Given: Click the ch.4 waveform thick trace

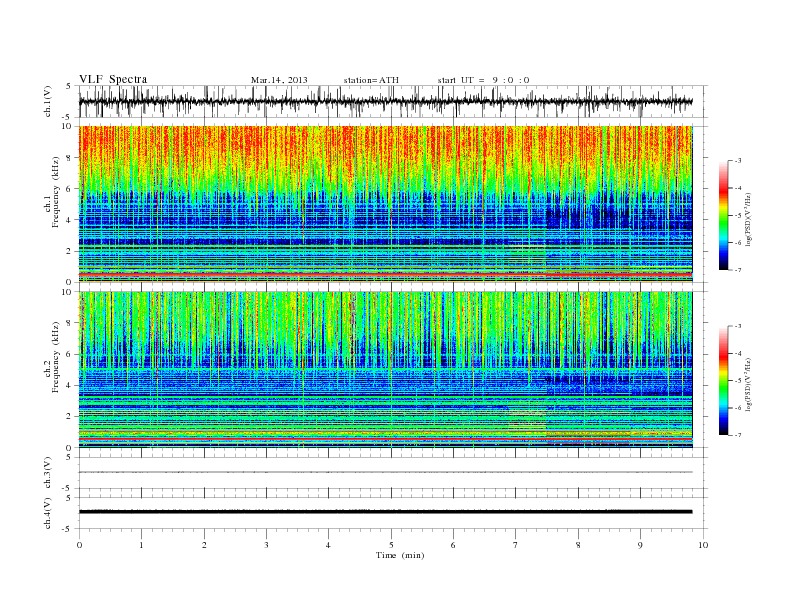Looking at the screenshot, I should [x=385, y=512].
